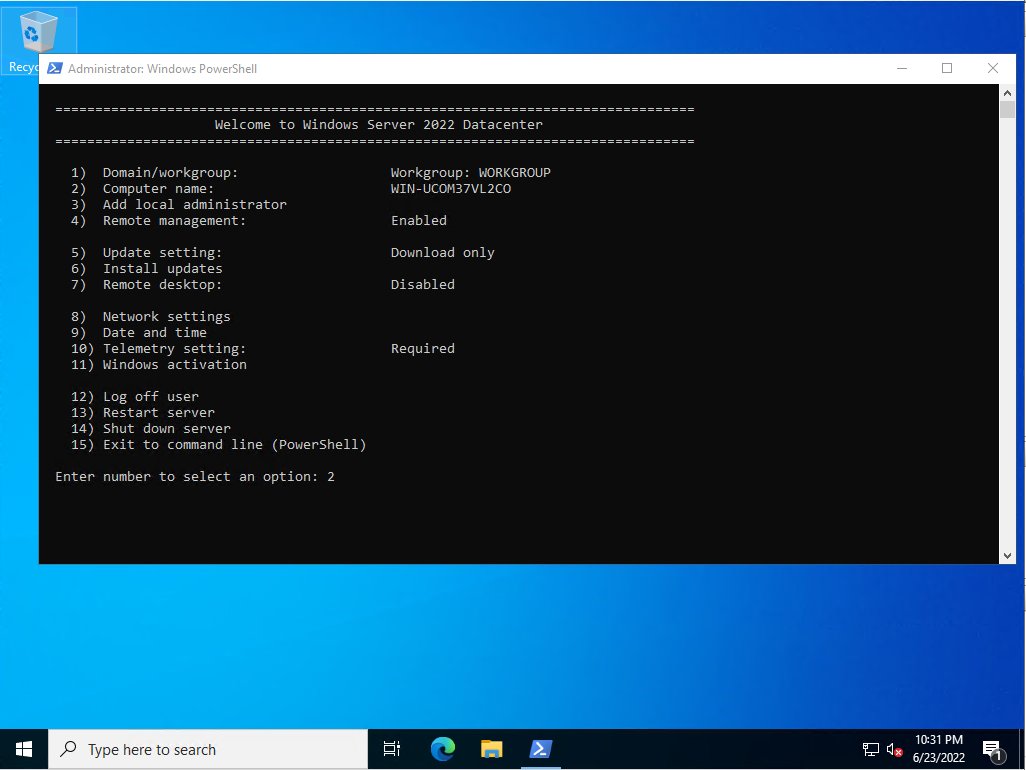Click the scrollbar up arrow in the console
Image resolution: width=1026 pixels, height=770 pixels.
coord(1007,92)
